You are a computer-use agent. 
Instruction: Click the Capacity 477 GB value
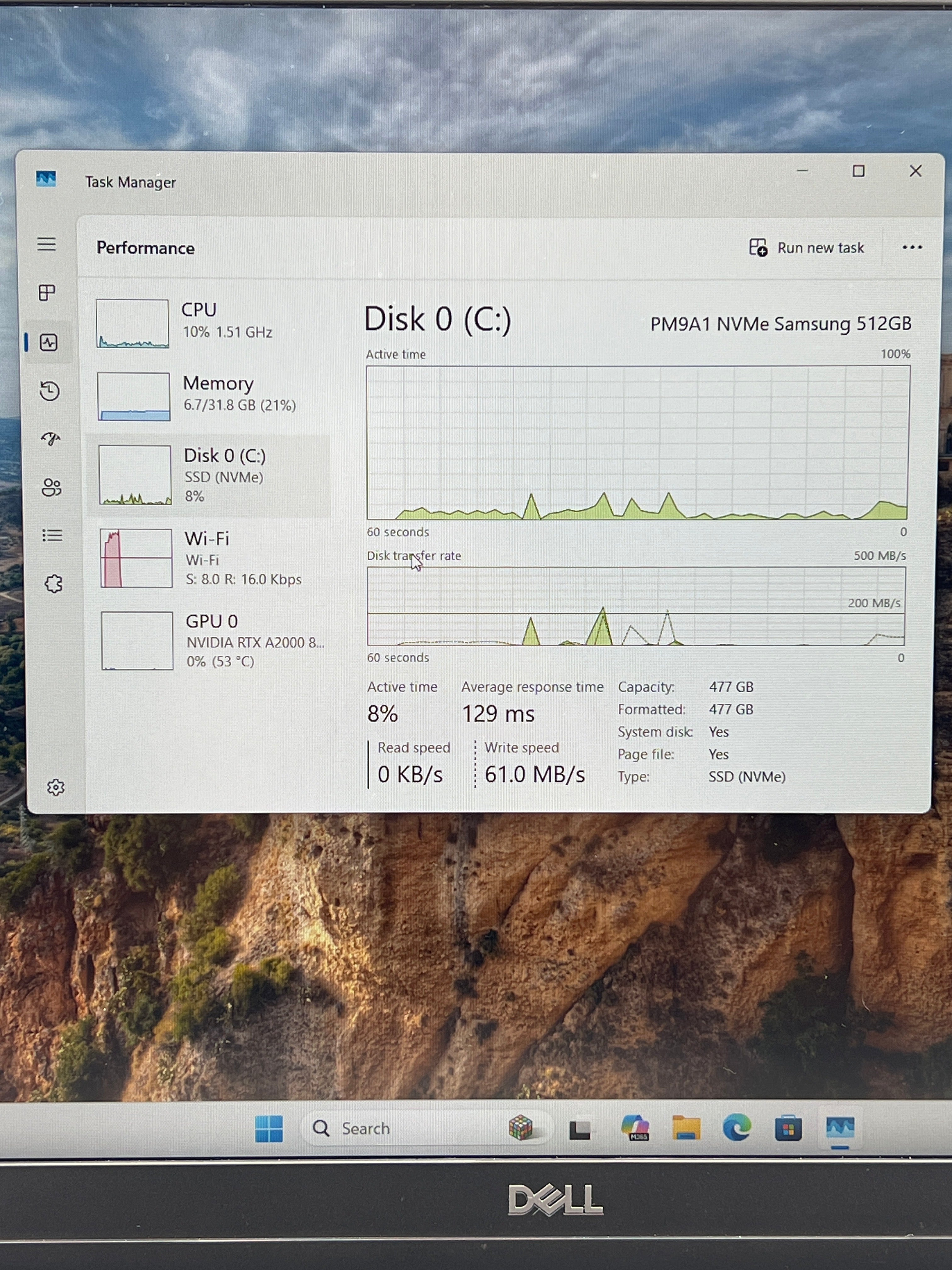(x=731, y=687)
